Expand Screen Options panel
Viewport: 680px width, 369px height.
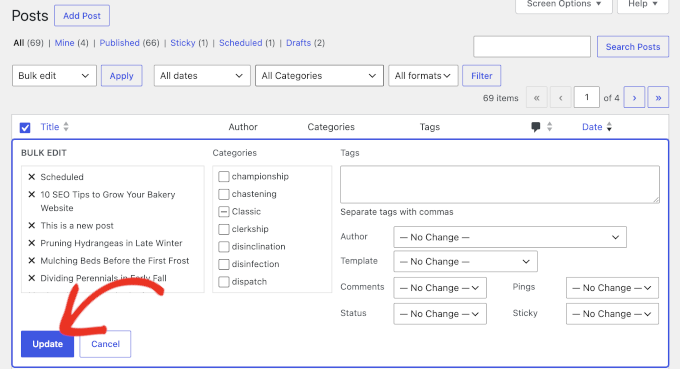(564, 4)
